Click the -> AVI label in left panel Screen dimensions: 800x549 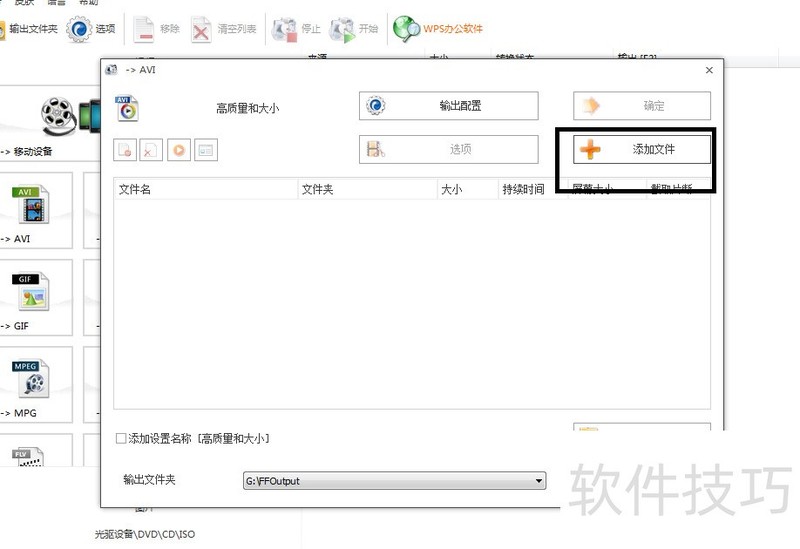15,239
